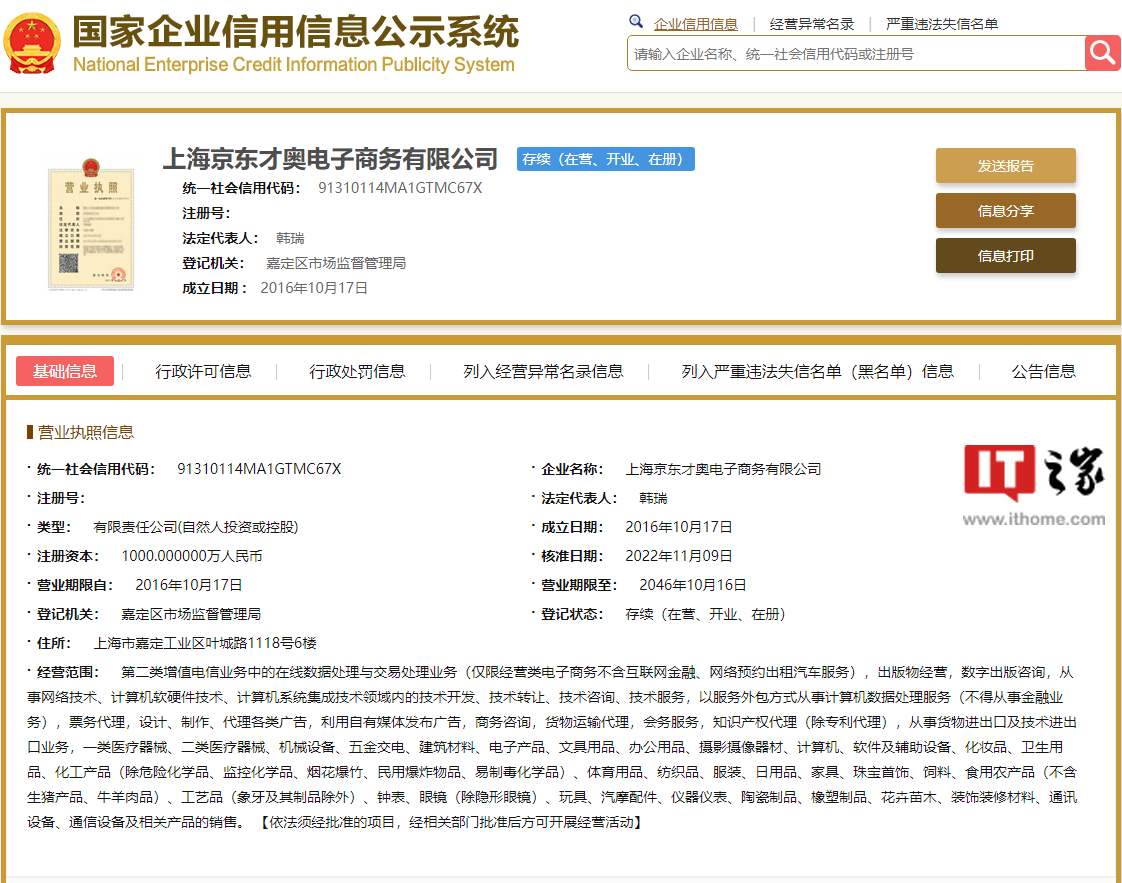This screenshot has width=1122, height=883.
Task: Click the header credit code 91310114MA1GTMC67X
Action: point(400,188)
